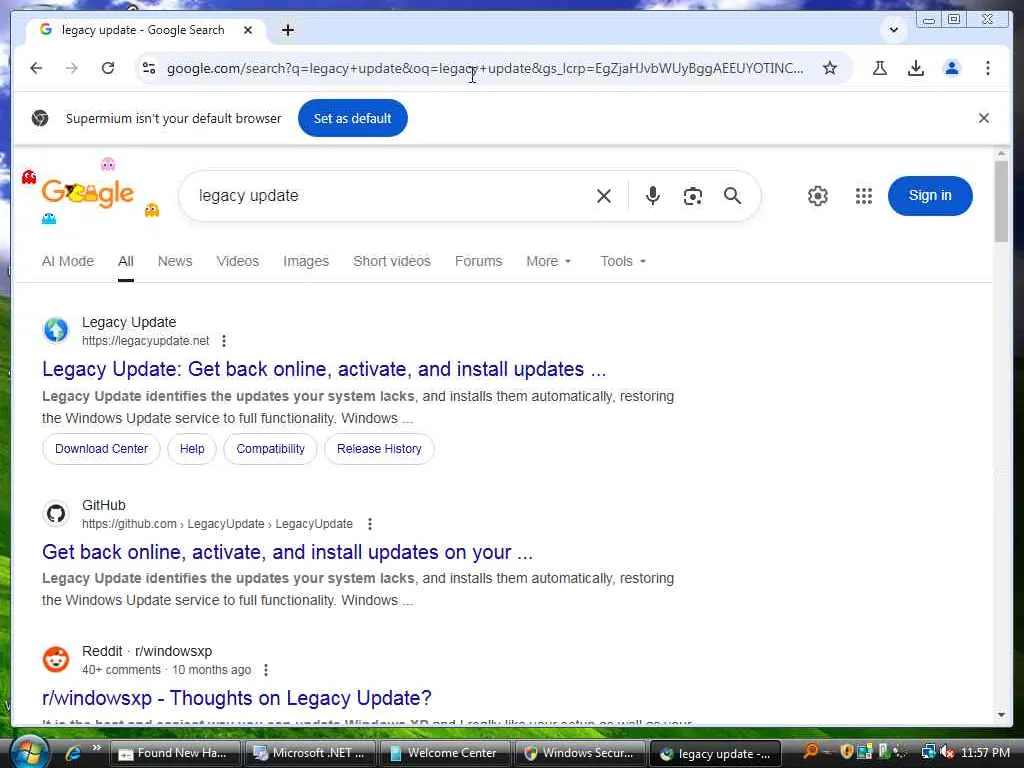Expand the More filters dropdown

tap(549, 261)
